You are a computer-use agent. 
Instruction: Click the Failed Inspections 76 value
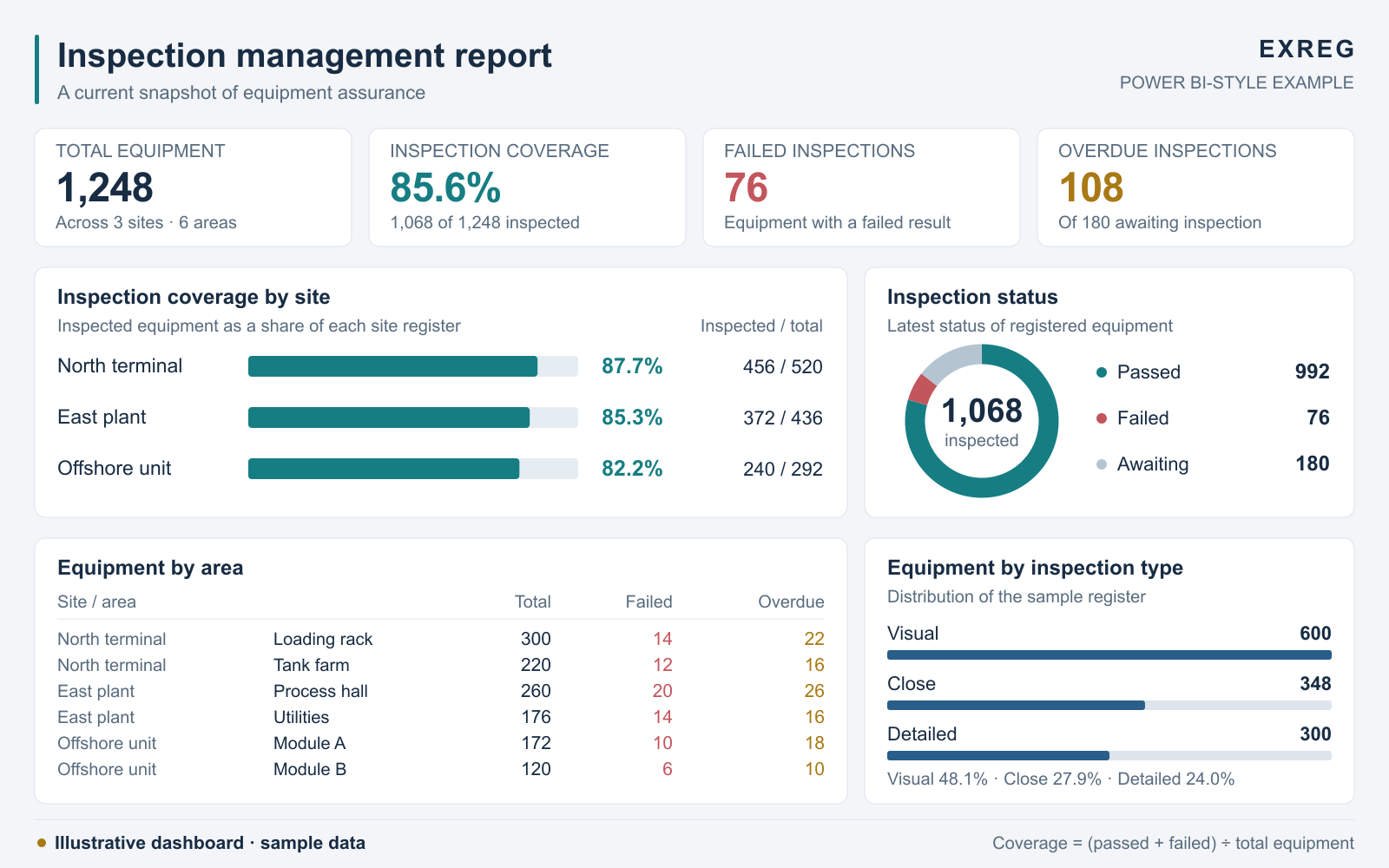[x=747, y=187]
